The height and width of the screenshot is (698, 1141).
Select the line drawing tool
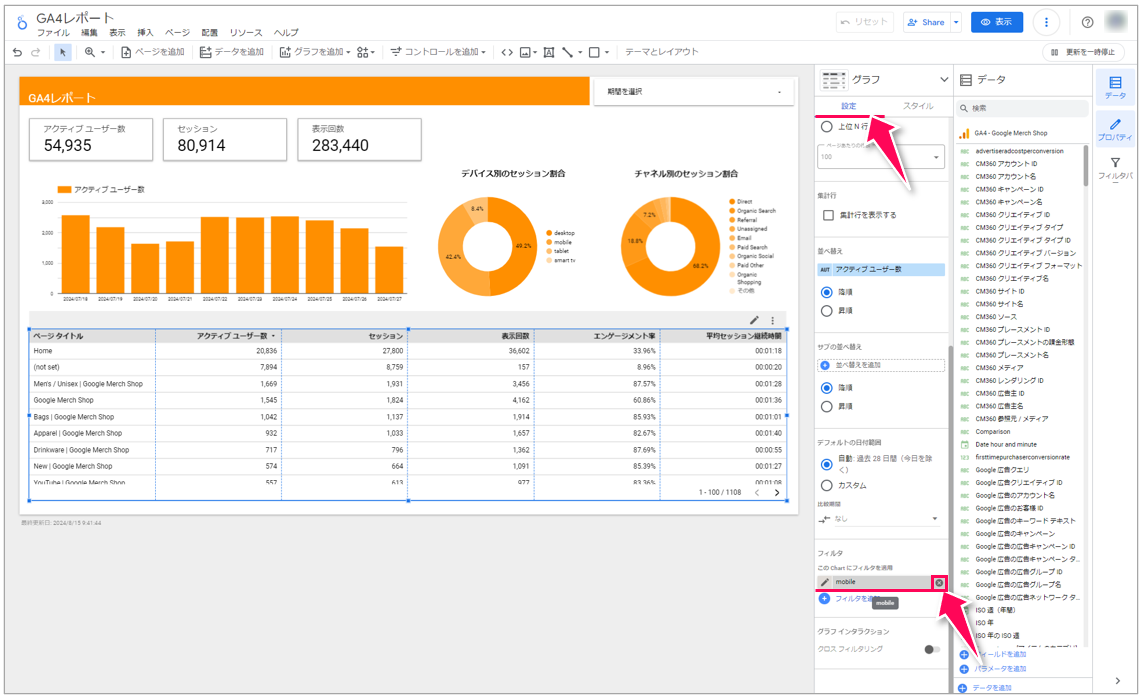tap(568, 52)
